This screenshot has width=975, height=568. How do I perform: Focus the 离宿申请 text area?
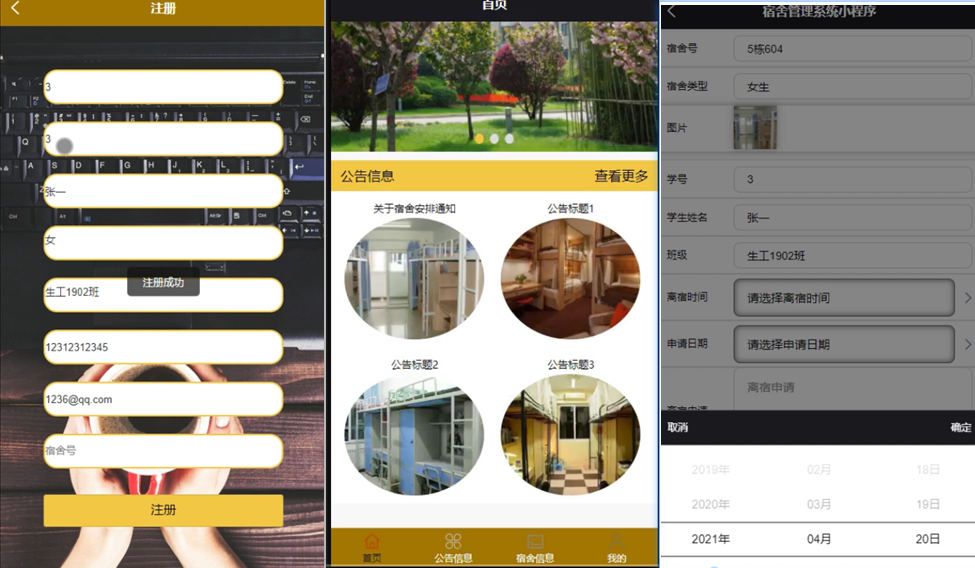coord(853,389)
